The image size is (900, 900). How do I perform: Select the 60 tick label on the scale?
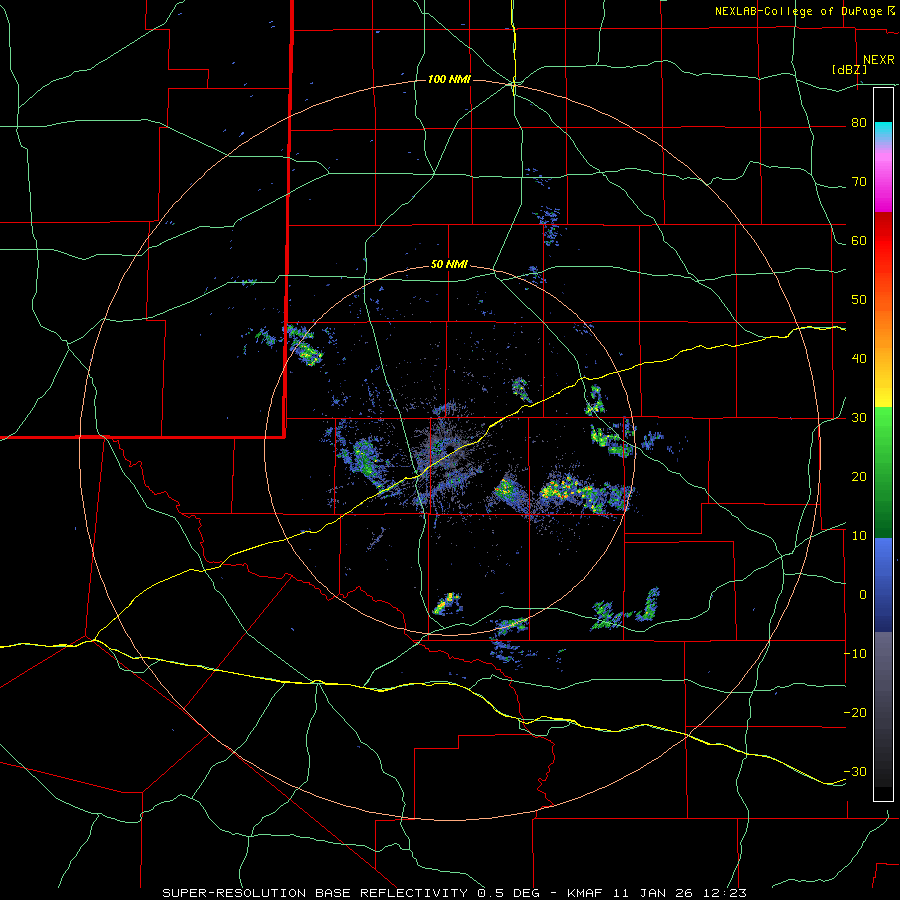tap(859, 240)
